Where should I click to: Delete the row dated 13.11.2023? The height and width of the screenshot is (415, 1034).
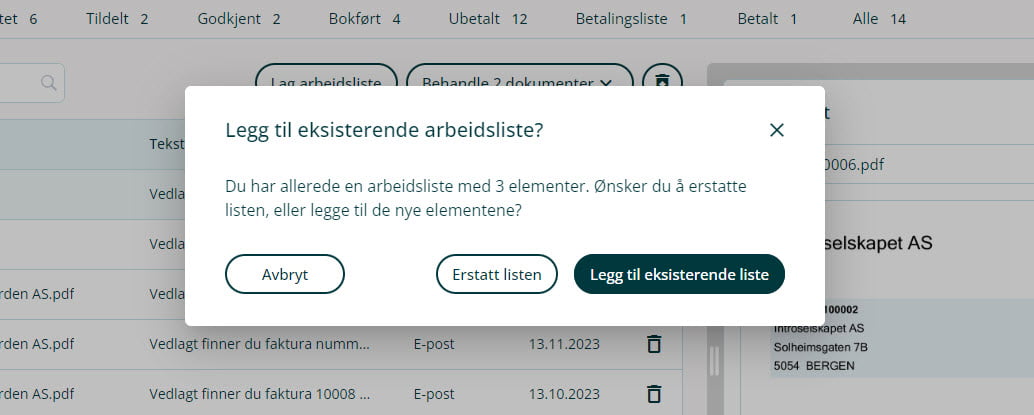click(654, 344)
